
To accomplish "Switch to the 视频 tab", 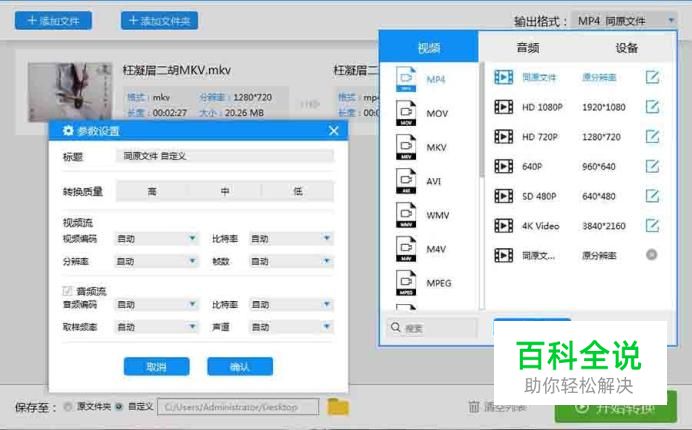I will pyautogui.click(x=429, y=47).
